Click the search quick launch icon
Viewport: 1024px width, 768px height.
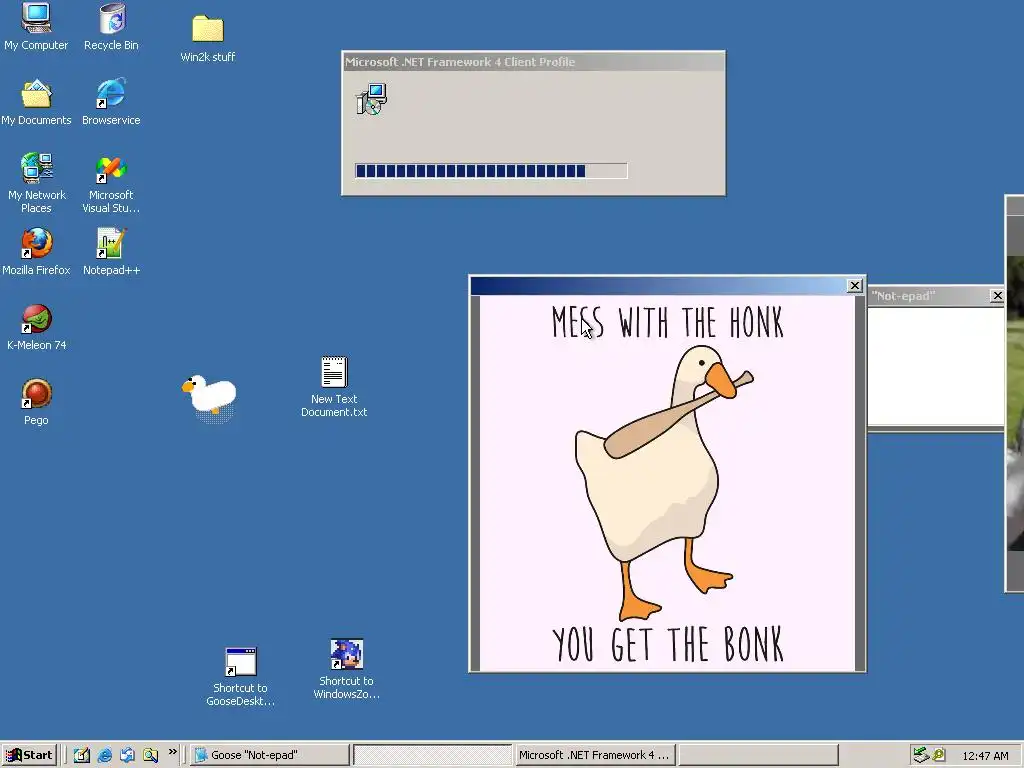tap(150, 755)
